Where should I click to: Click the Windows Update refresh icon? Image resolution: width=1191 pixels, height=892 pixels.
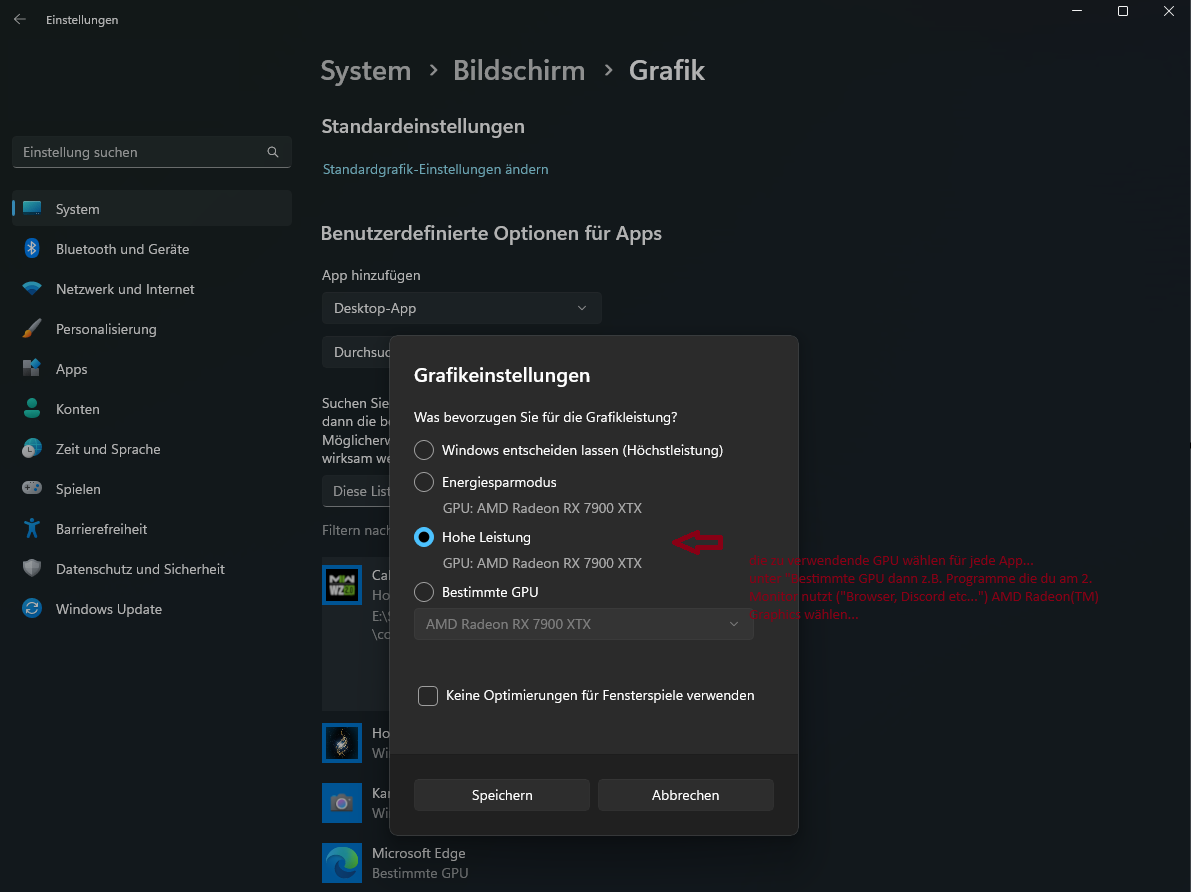pos(32,609)
